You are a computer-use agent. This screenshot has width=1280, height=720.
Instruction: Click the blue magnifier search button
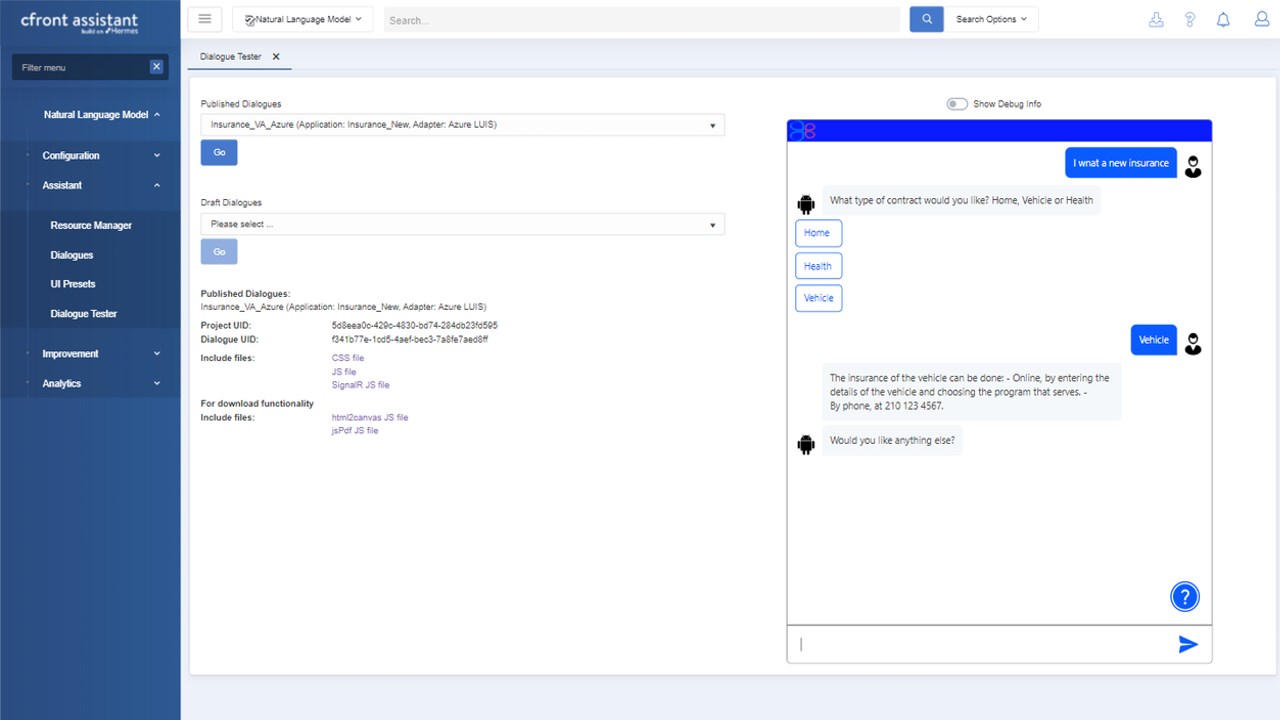926,19
